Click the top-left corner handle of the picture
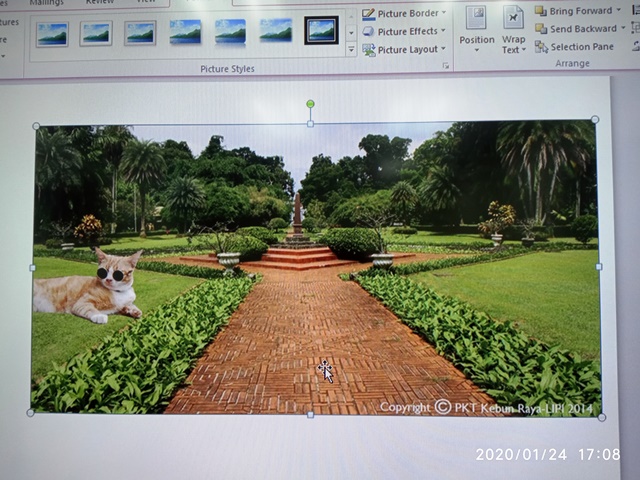 36,126
